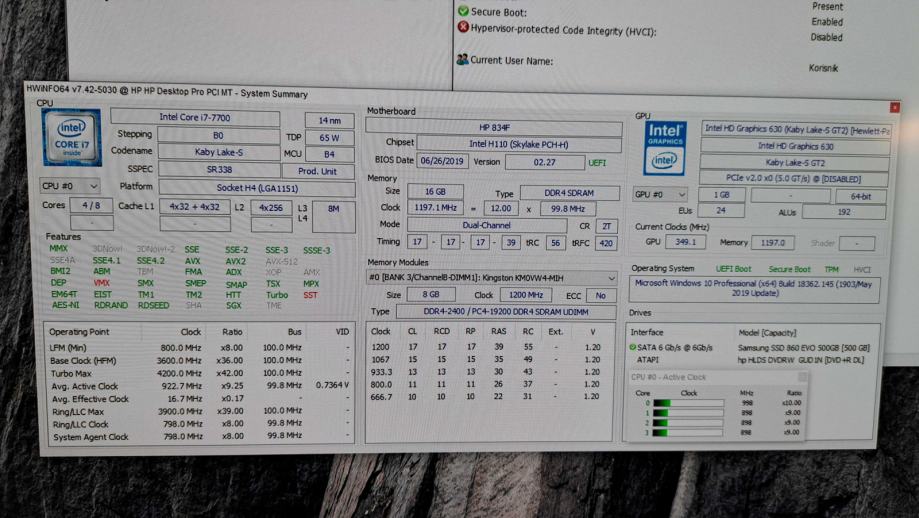Click the user icon next to Current User Name
This screenshot has width=919, height=518.
pyautogui.click(x=462, y=60)
